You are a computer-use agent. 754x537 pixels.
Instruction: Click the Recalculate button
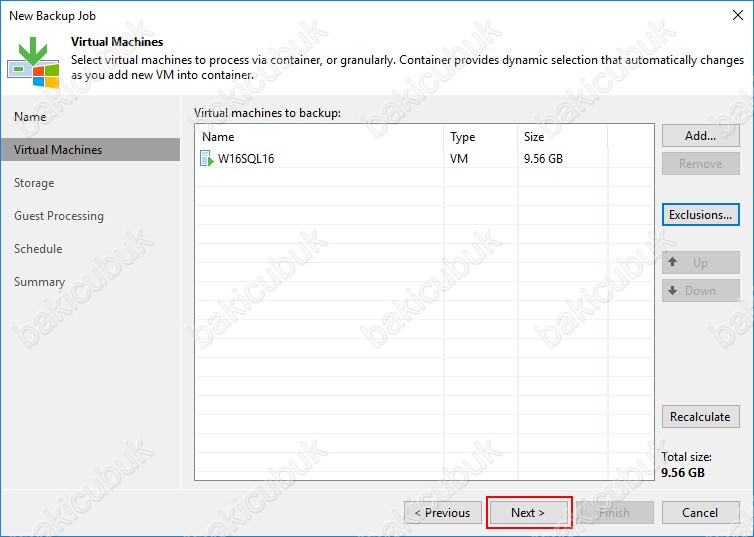[x=701, y=416]
